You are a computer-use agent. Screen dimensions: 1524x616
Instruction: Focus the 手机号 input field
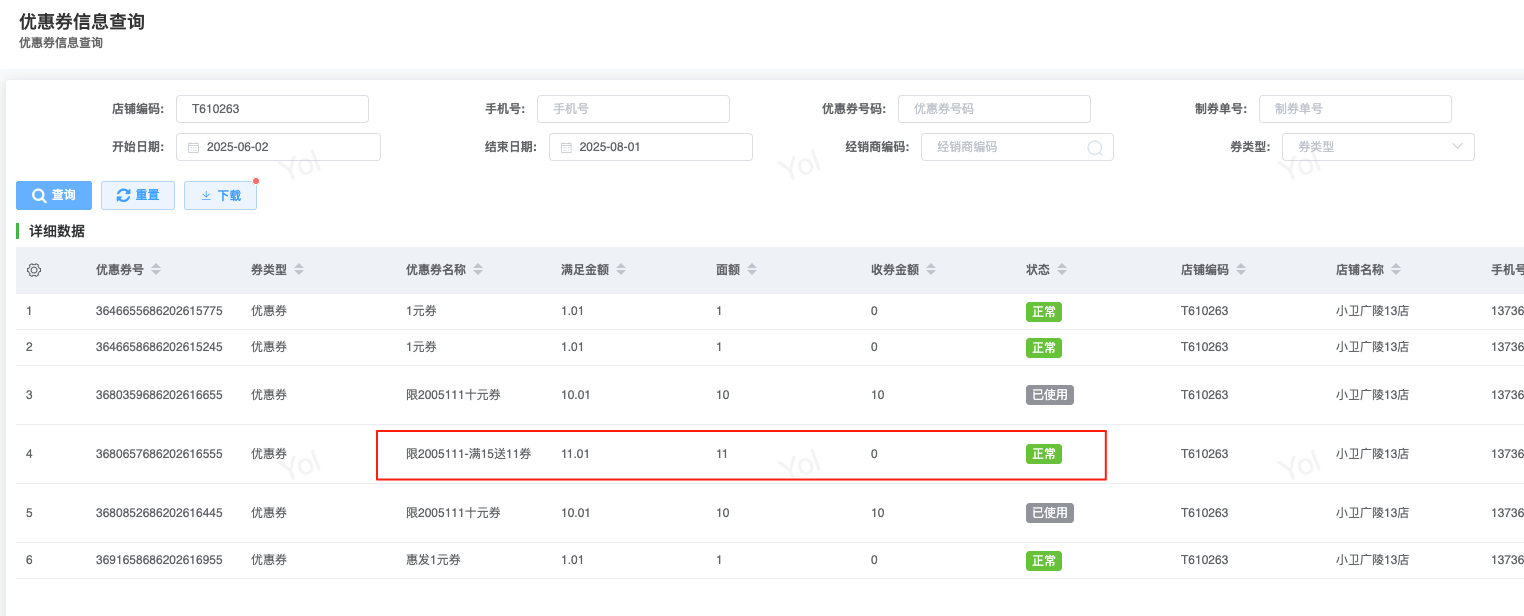point(633,109)
